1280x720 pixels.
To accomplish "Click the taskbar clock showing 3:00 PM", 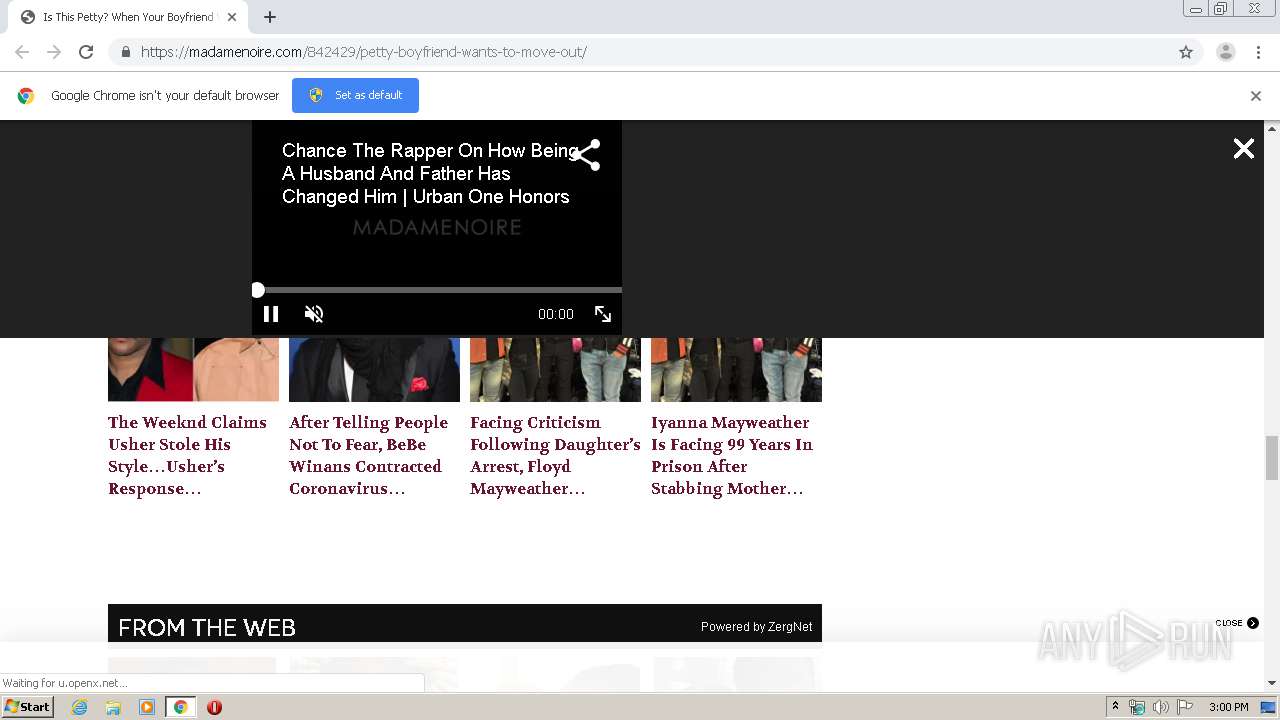I will click(x=1228, y=707).
